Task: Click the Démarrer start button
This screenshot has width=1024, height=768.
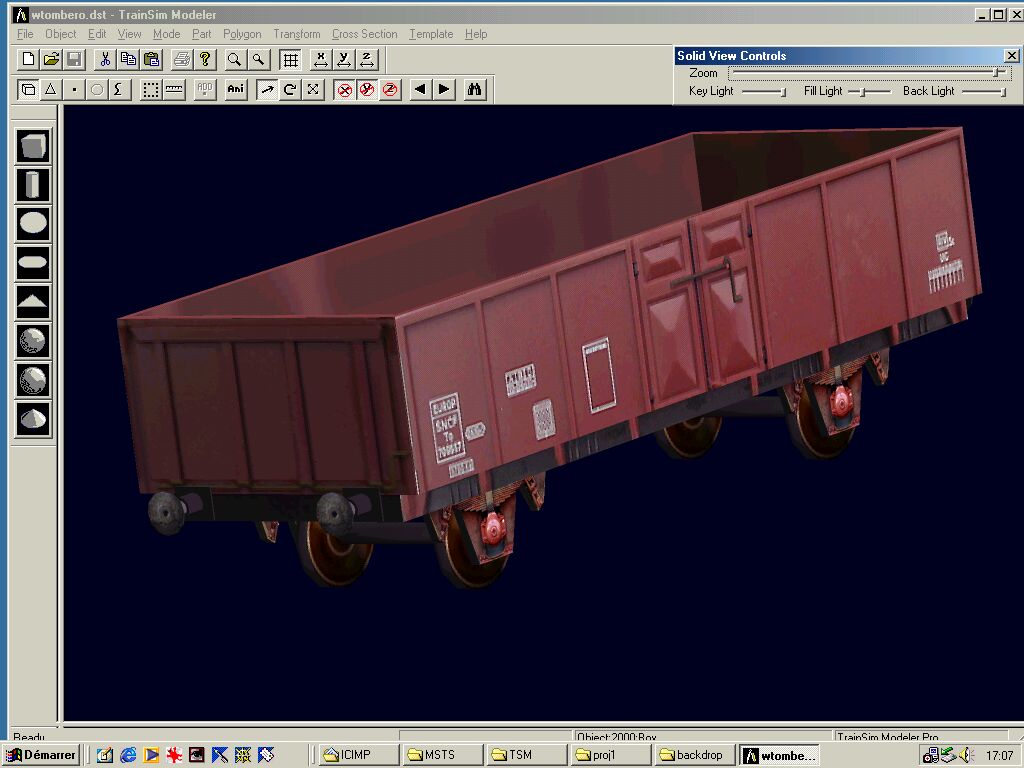Action: pyautogui.click(x=41, y=755)
